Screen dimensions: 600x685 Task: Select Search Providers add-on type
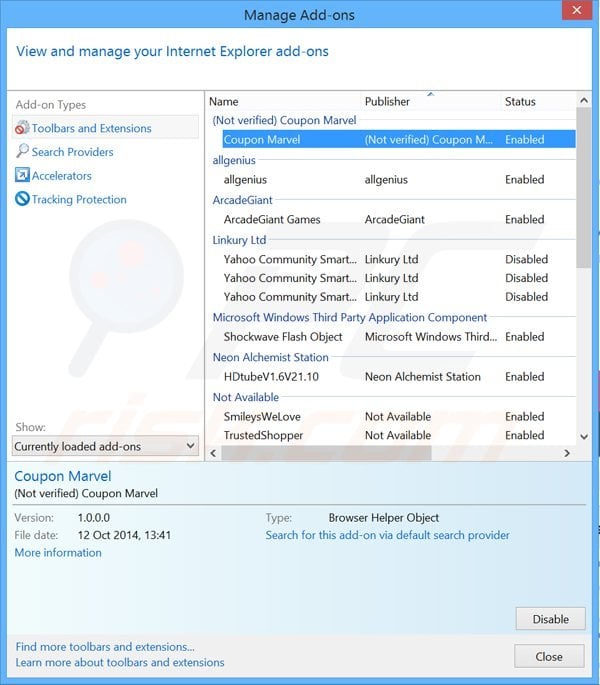[72, 152]
